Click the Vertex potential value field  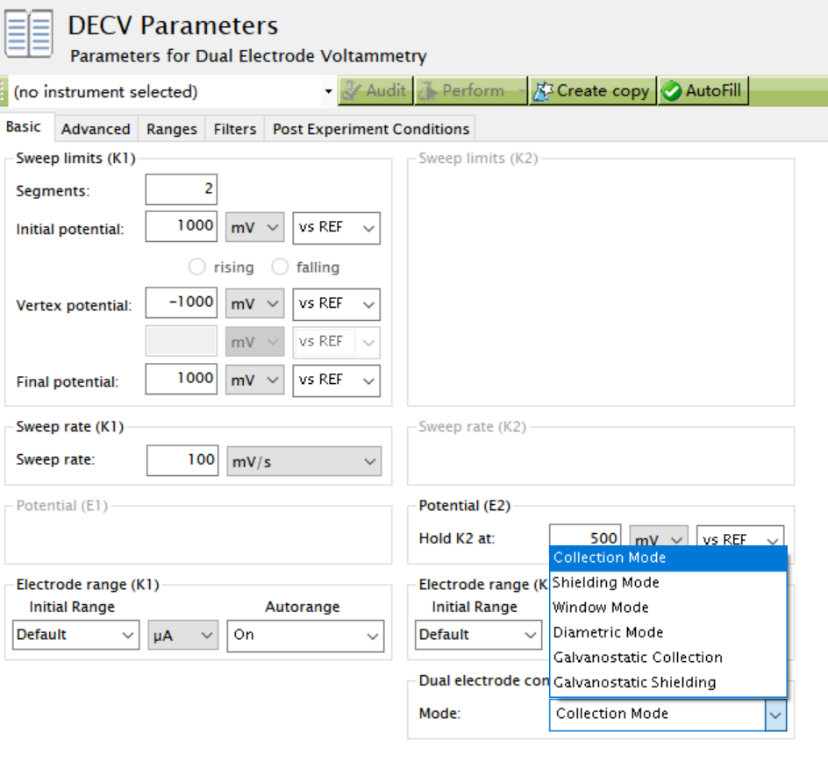tap(180, 303)
